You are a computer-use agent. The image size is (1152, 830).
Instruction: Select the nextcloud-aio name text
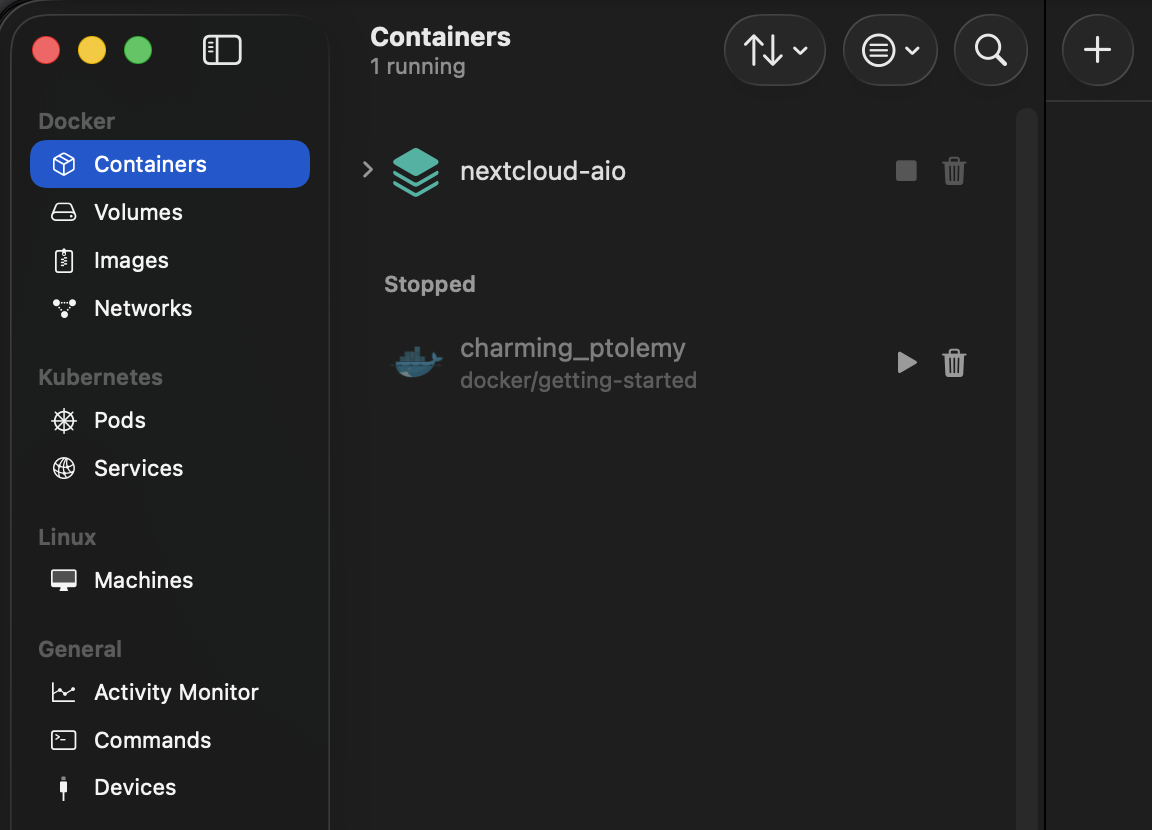(543, 171)
